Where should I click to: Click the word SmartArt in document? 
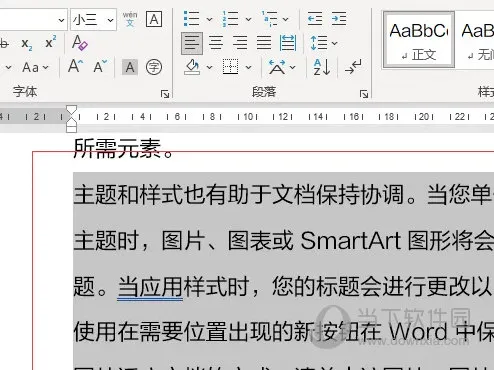(351, 240)
